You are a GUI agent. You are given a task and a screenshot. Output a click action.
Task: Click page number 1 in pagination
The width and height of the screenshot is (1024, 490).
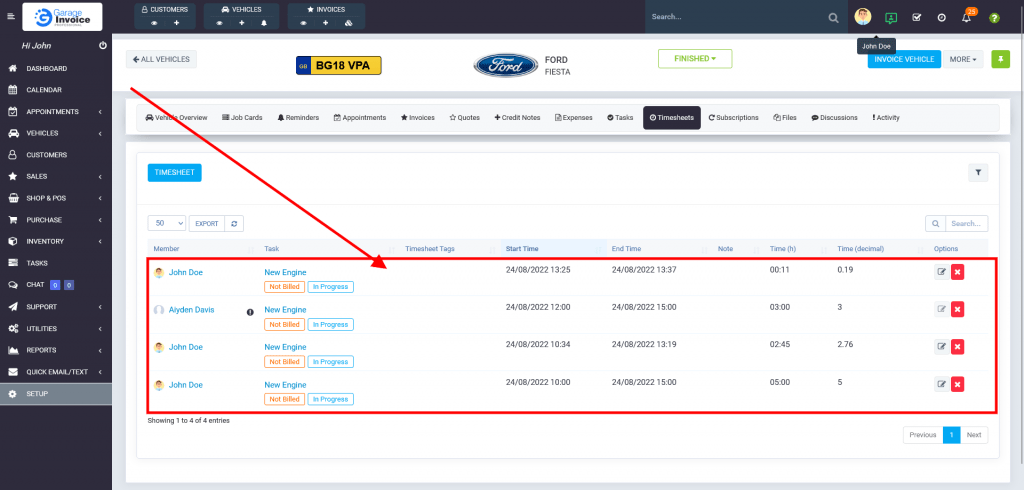(x=952, y=435)
